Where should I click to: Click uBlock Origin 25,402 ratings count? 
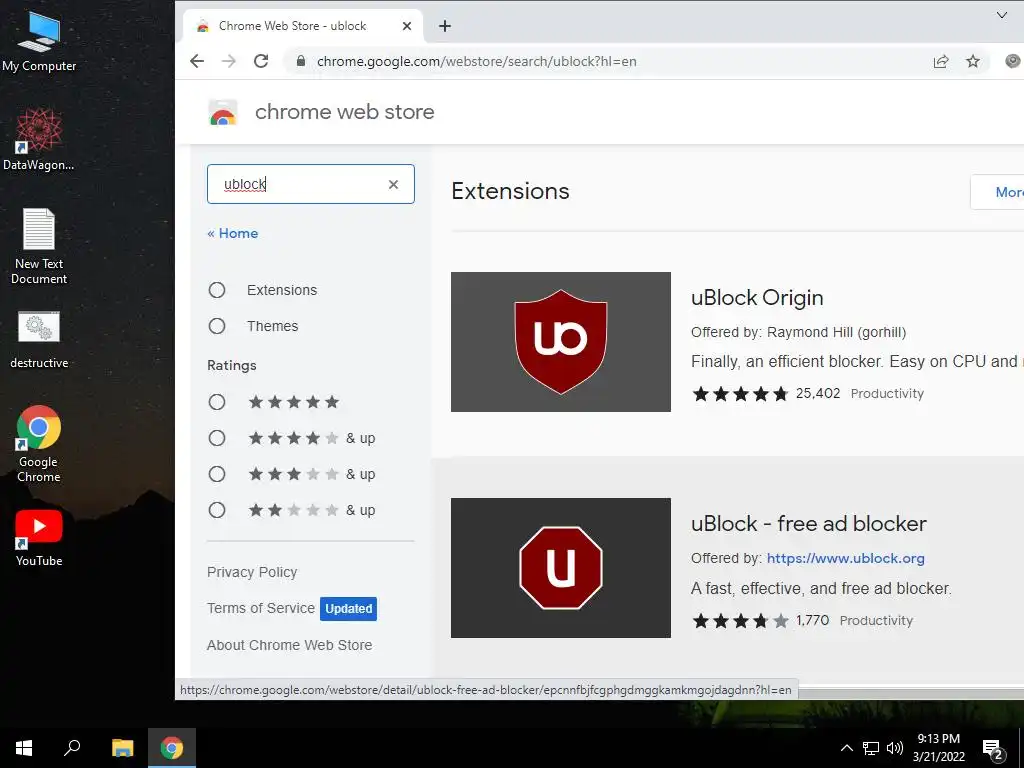(x=818, y=393)
